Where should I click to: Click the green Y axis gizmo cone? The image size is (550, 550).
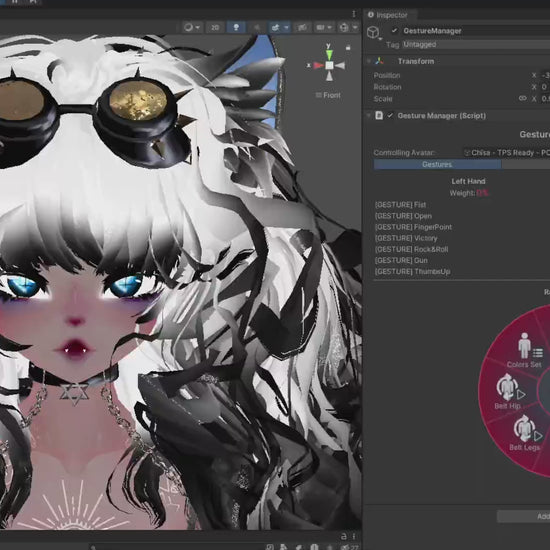329,54
